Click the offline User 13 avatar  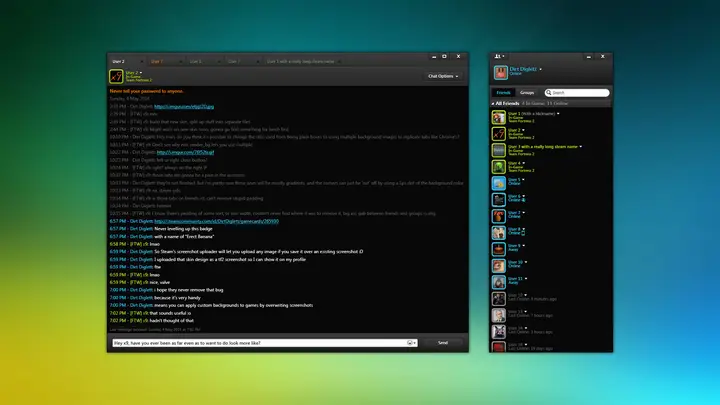[499, 315]
